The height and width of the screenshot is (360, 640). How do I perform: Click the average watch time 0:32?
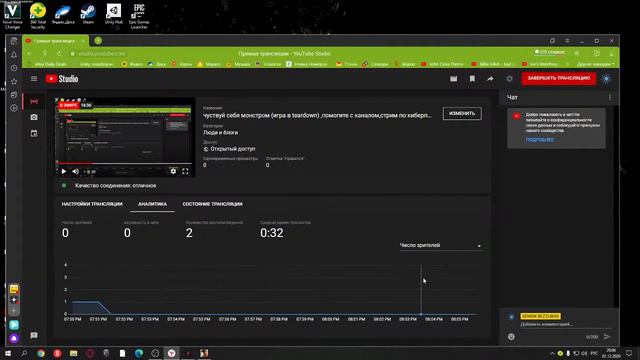[x=271, y=233]
